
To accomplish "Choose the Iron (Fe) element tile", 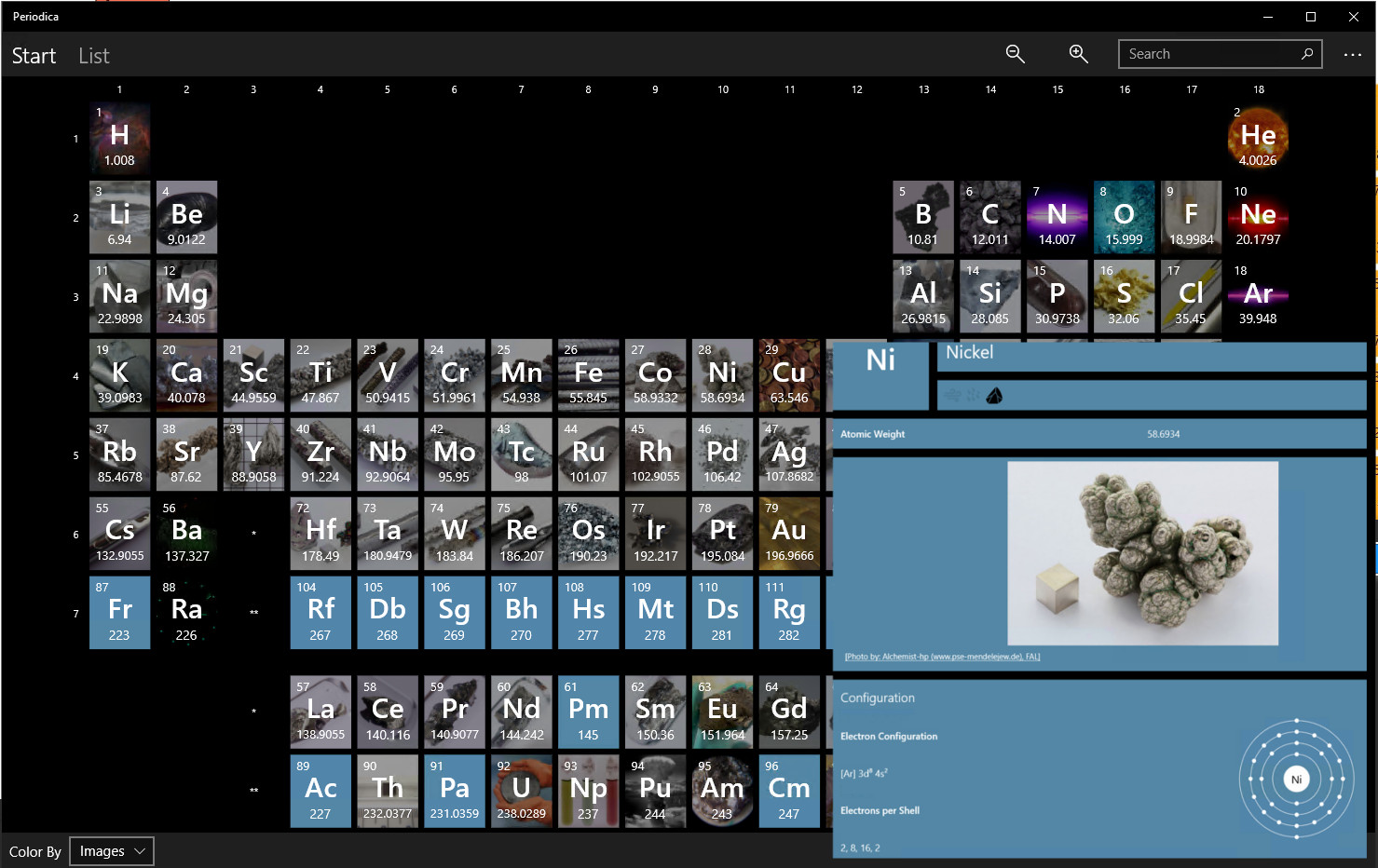I will [x=588, y=375].
